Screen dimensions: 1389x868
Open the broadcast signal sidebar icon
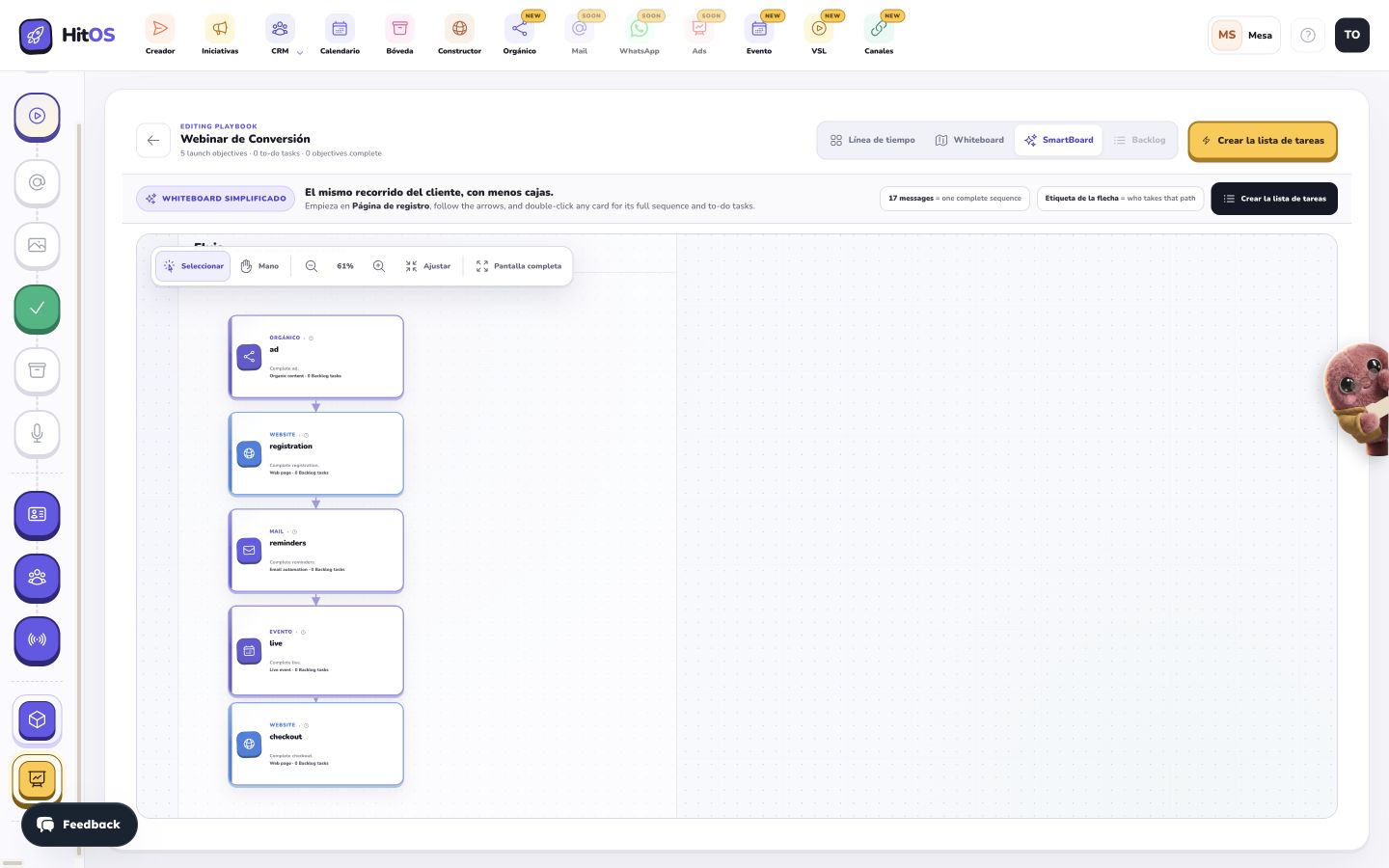pyautogui.click(x=37, y=639)
